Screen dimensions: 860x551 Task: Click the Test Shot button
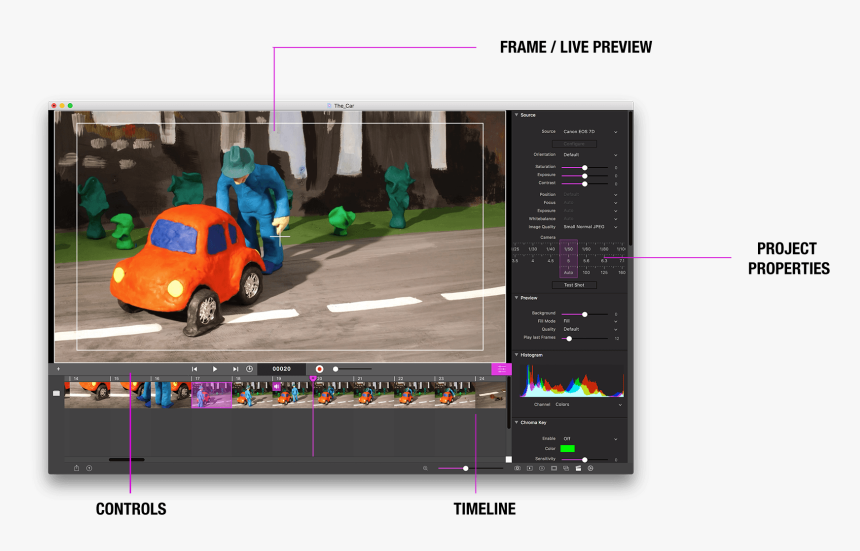[573, 285]
